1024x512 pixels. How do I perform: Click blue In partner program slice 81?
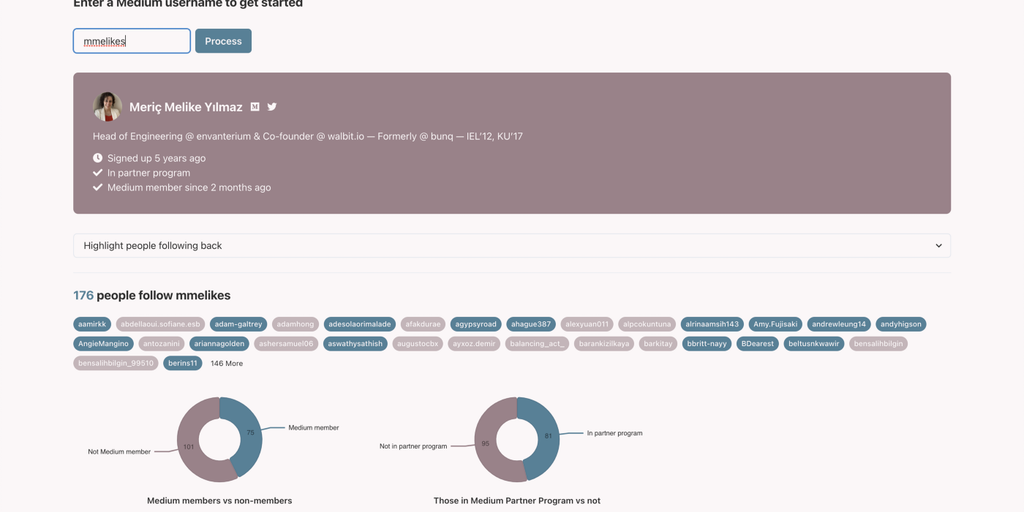(x=548, y=436)
